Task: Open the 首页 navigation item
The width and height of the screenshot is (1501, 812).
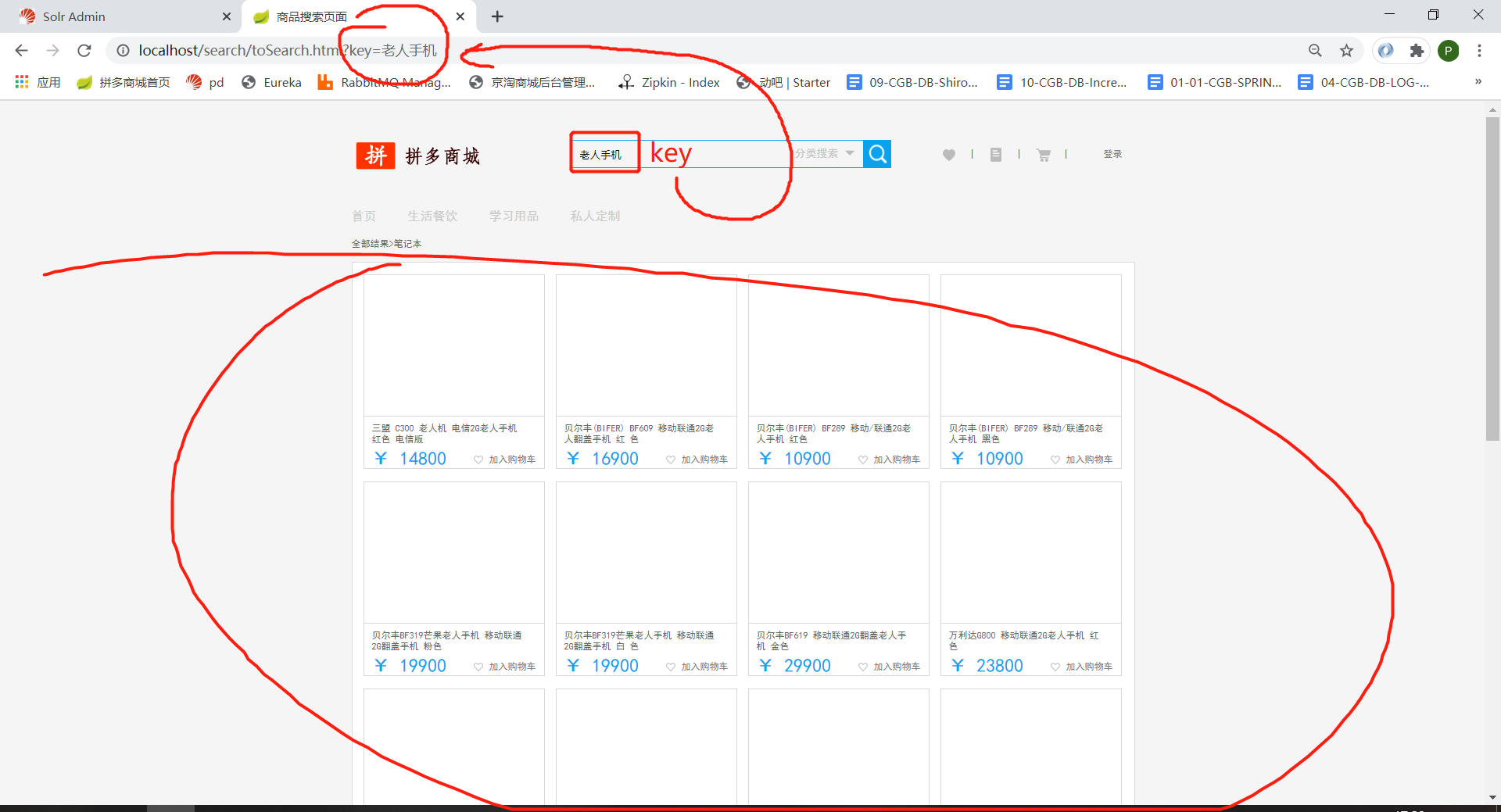Action: 364,216
